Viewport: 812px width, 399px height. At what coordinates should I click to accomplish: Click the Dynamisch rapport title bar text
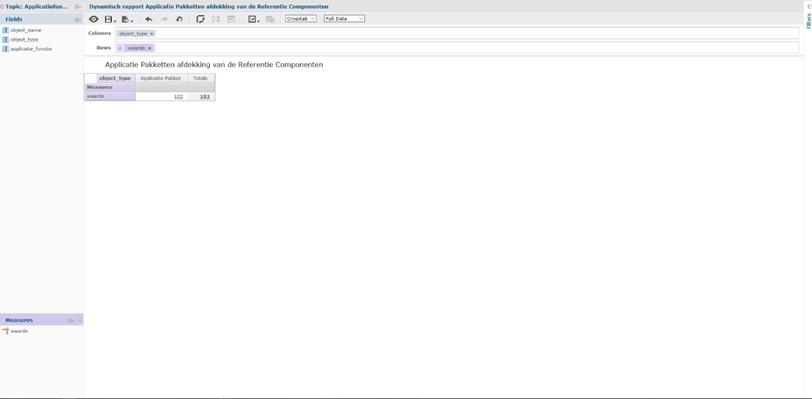208,7
